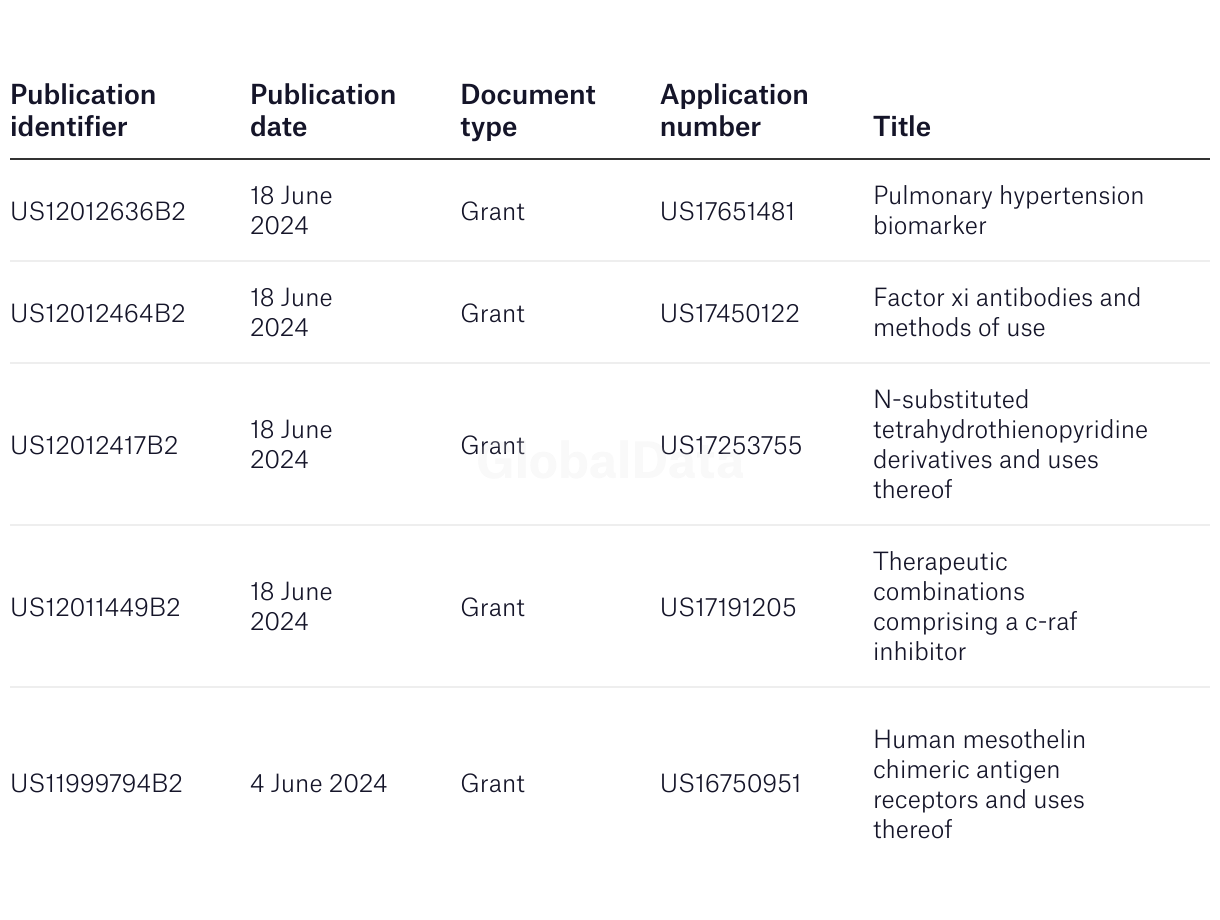This screenshot has width=1220, height=920.
Task: Click the Publication identifier column header
Action: [x=83, y=110]
